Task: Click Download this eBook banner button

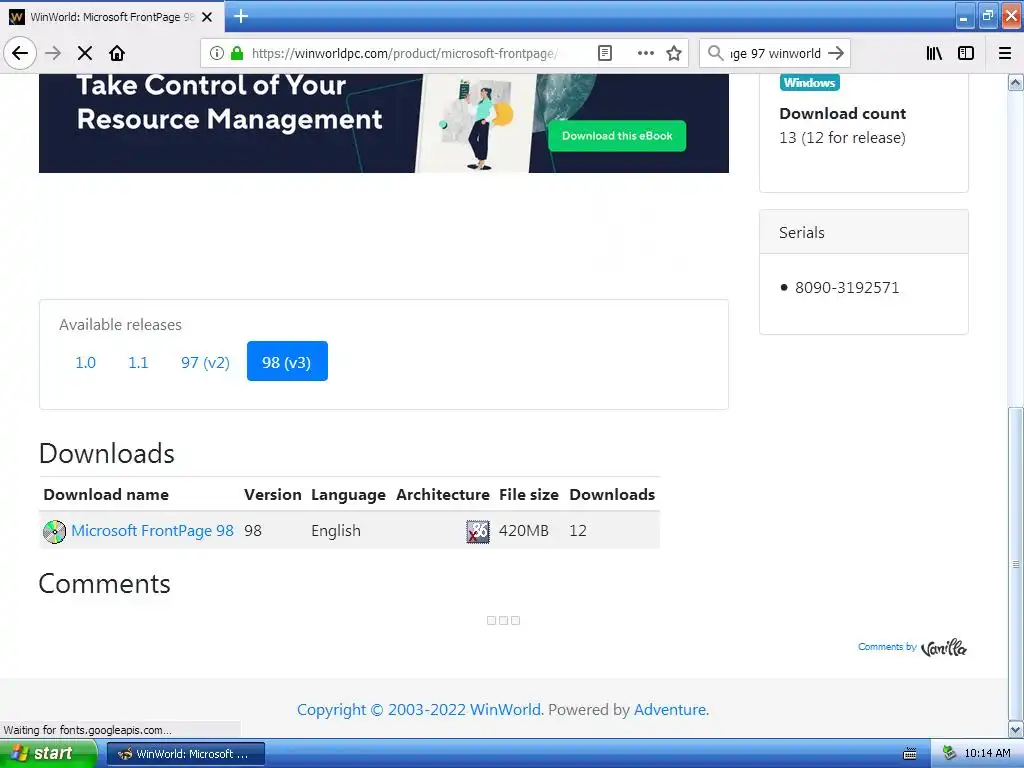Action: coord(617,136)
